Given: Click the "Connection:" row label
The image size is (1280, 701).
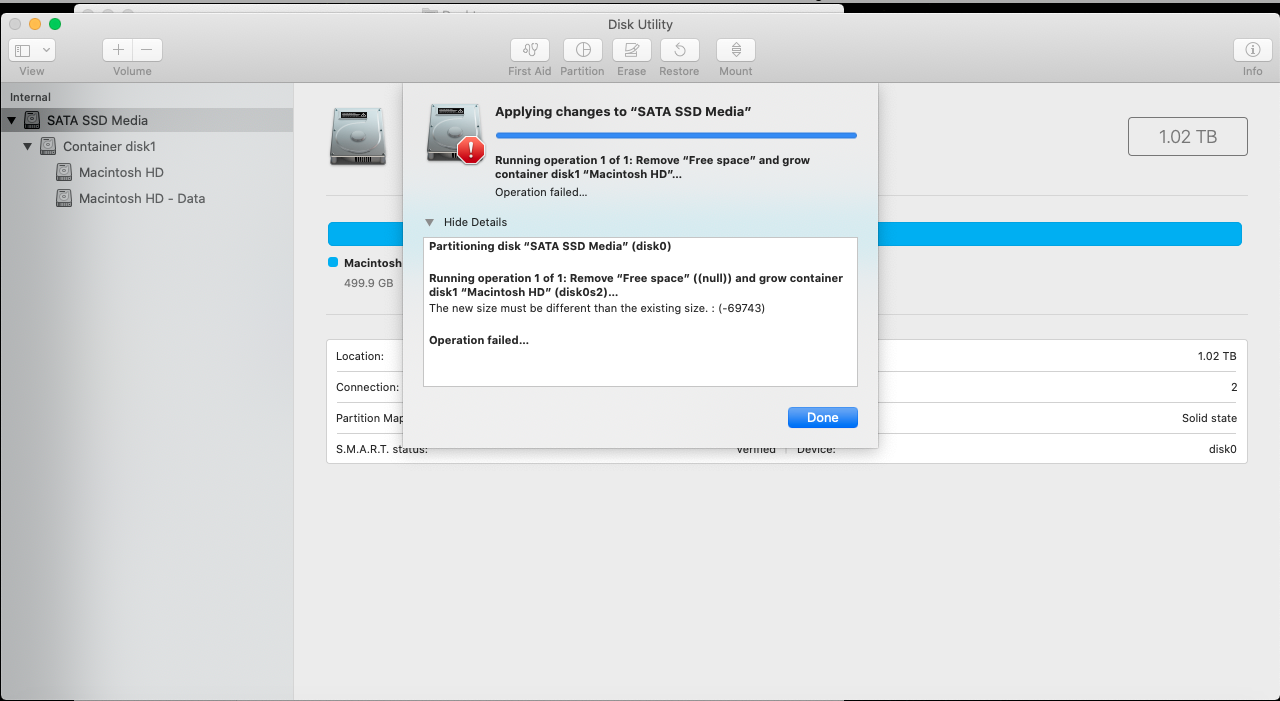Looking at the screenshot, I should 367,387.
